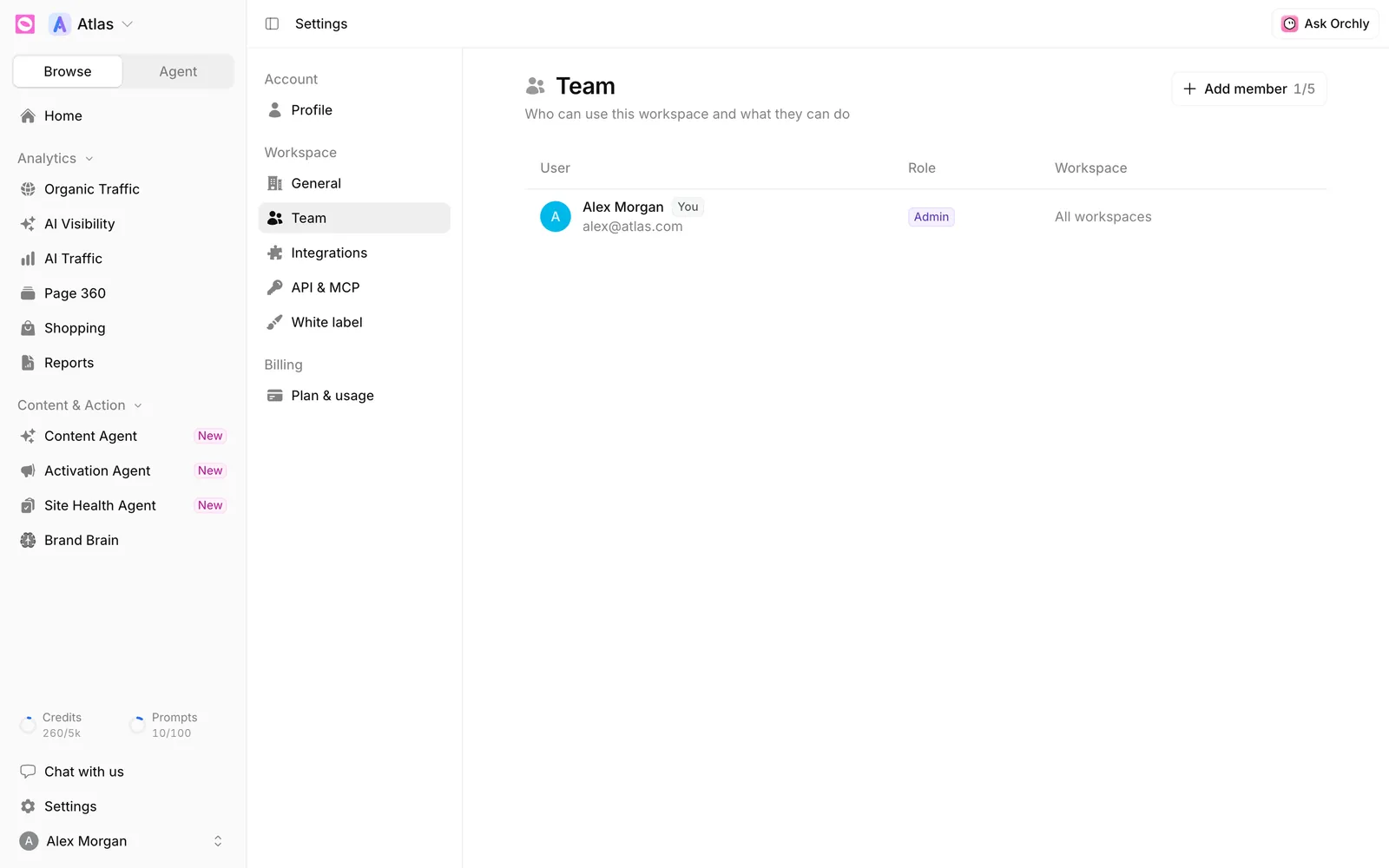This screenshot has height=868, width=1389.
Task: Click the Orchly pink logo at top left
Action: click(x=25, y=24)
